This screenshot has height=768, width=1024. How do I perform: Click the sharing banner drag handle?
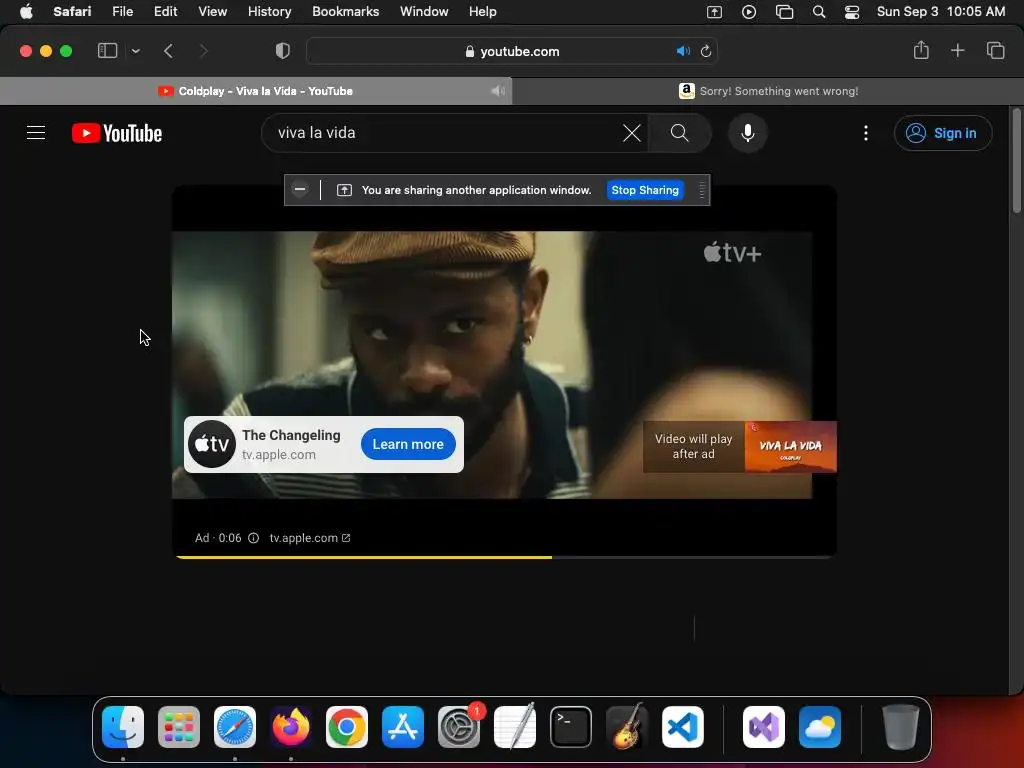point(702,190)
